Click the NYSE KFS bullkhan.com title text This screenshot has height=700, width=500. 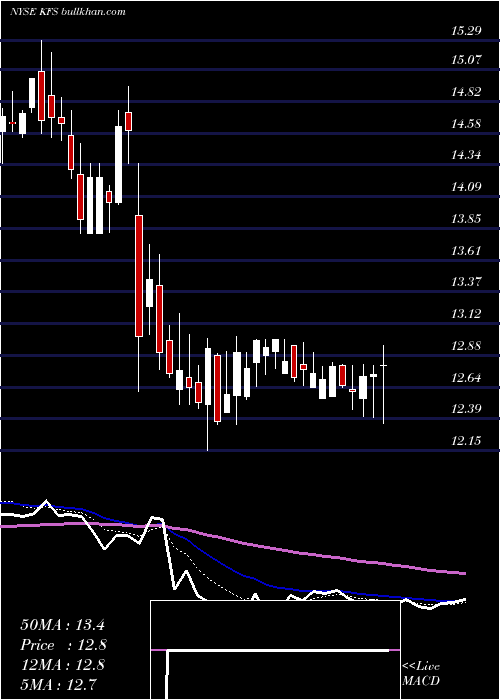tap(67, 12)
